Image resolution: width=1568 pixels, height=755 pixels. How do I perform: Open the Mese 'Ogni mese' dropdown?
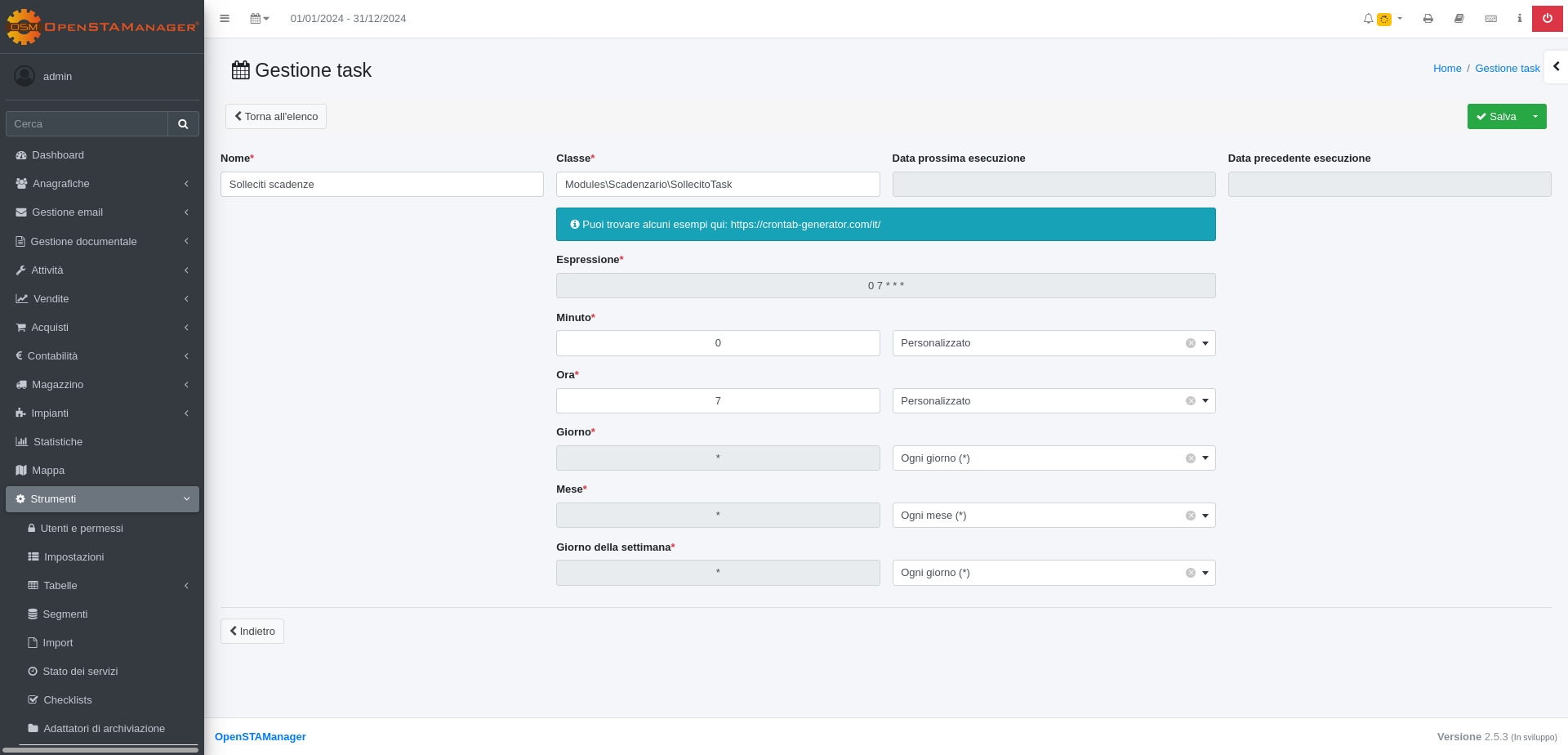[x=1205, y=516]
